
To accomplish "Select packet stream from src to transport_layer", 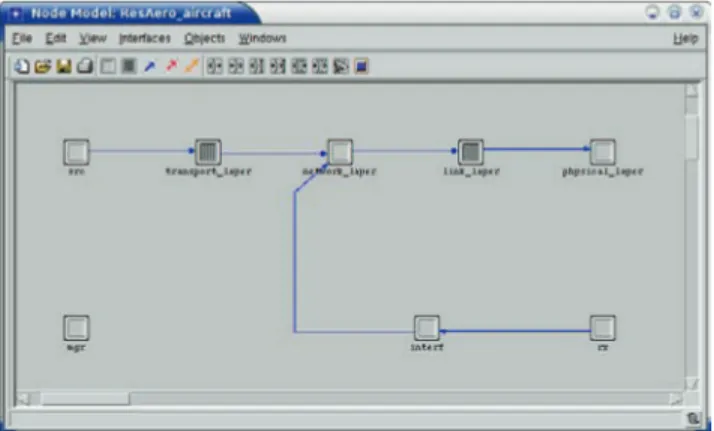I will [x=142, y=151].
